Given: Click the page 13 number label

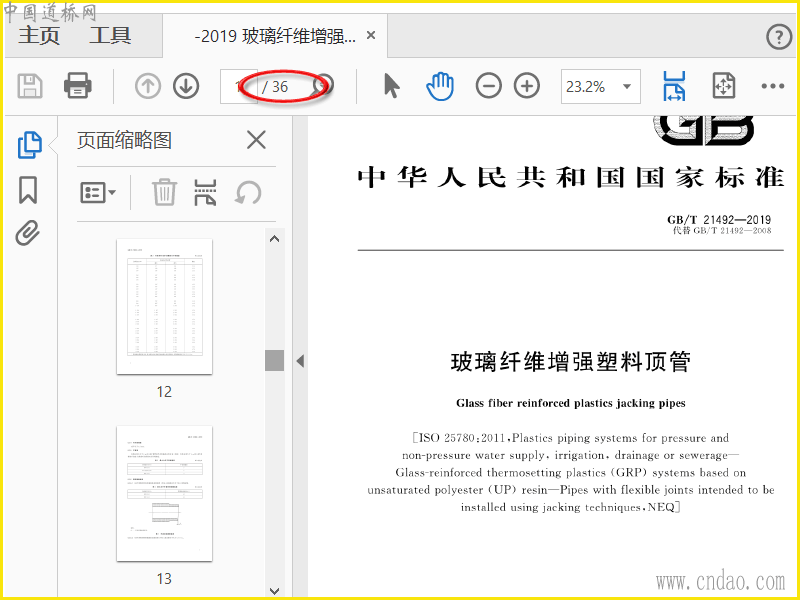Looking at the screenshot, I should 164,579.
